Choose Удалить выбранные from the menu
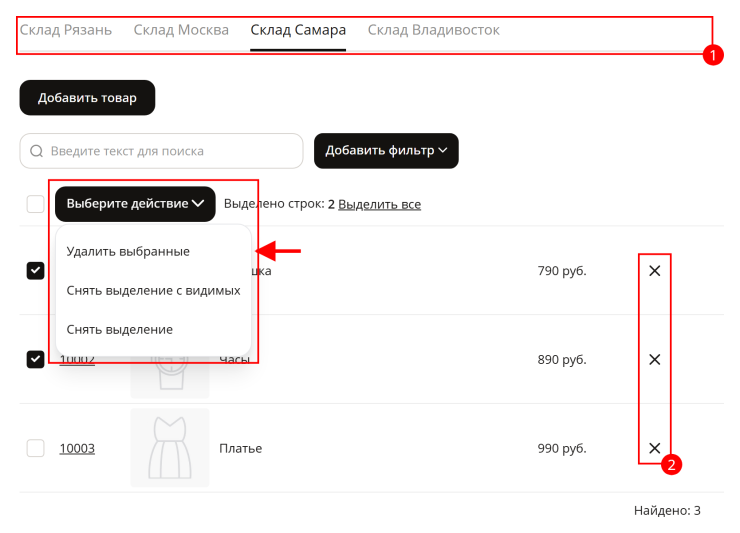This screenshot has height=533, width=740. pyautogui.click(x=128, y=251)
